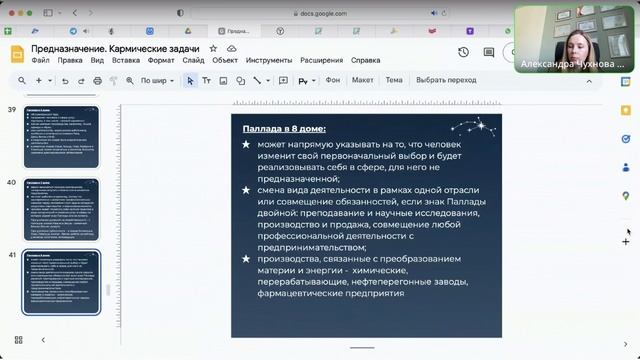Open the Вид menu
This screenshot has height=360, width=640.
[97, 60]
